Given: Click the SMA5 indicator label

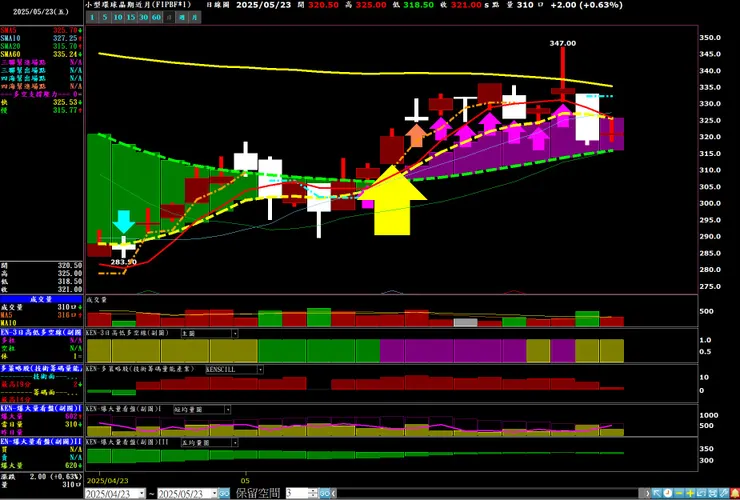Looking at the screenshot, I should tap(8, 30).
